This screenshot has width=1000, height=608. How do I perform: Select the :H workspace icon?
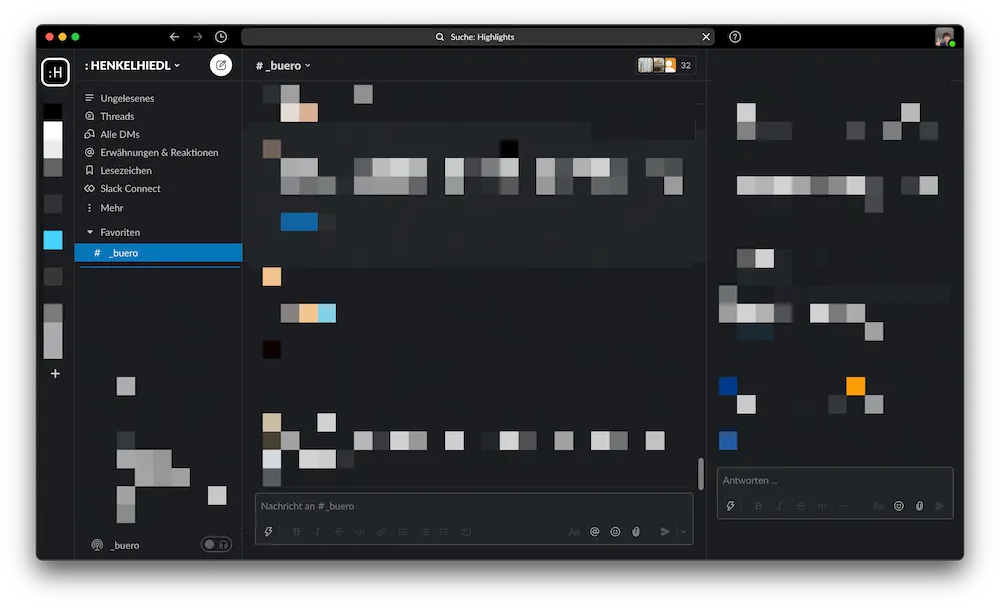(x=55, y=72)
